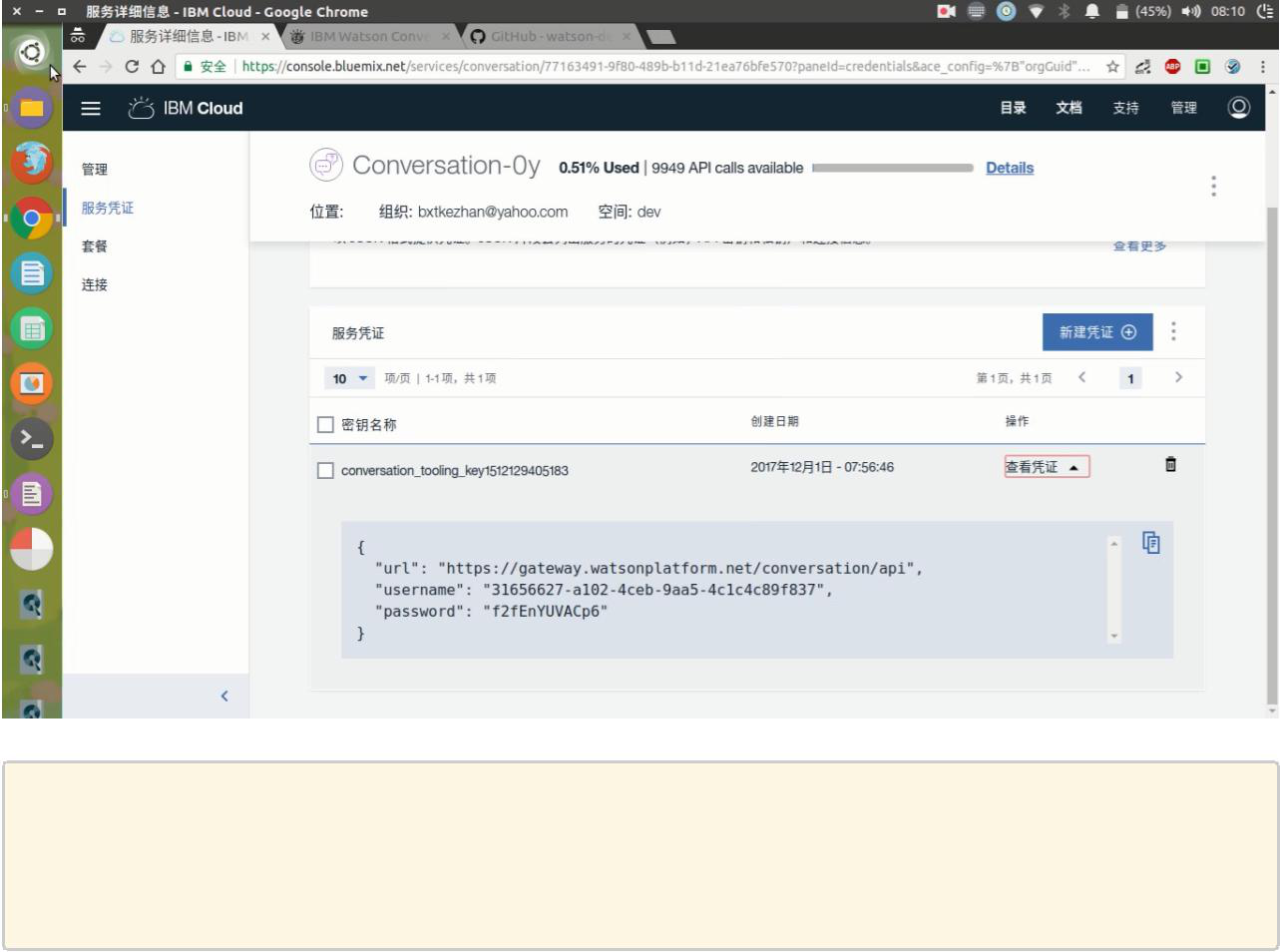Bookmark this page with the star
Screen dimensions: 1280x952
1111,67
